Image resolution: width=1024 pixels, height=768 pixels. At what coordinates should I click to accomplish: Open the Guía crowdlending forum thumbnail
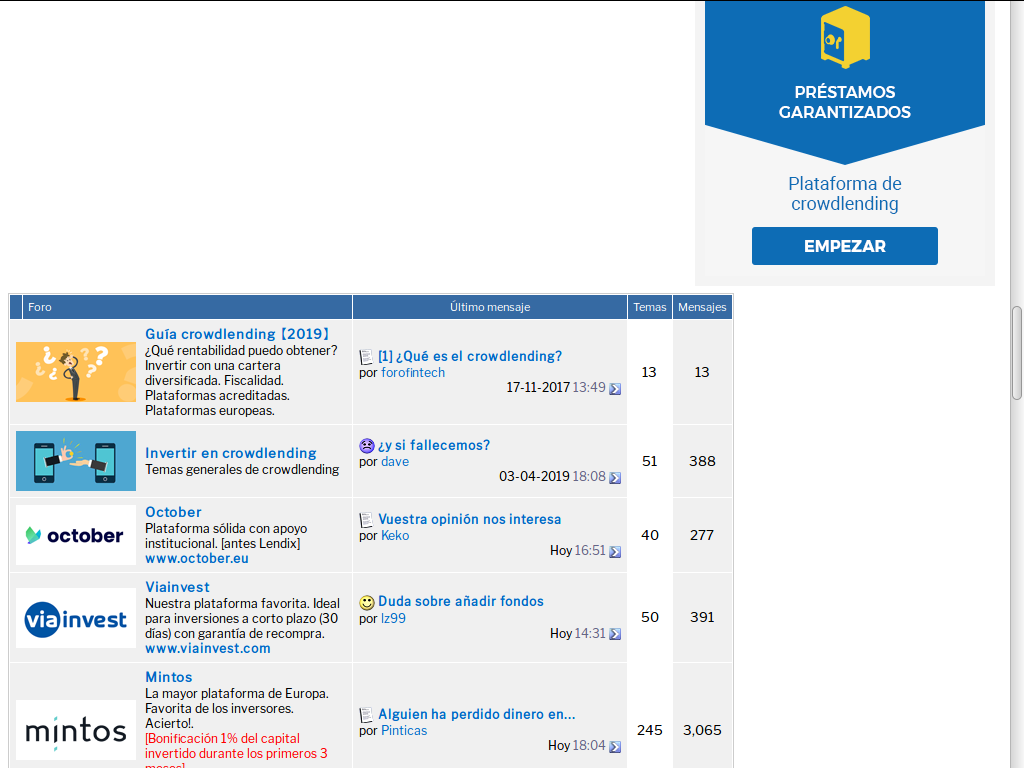coord(76,372)
